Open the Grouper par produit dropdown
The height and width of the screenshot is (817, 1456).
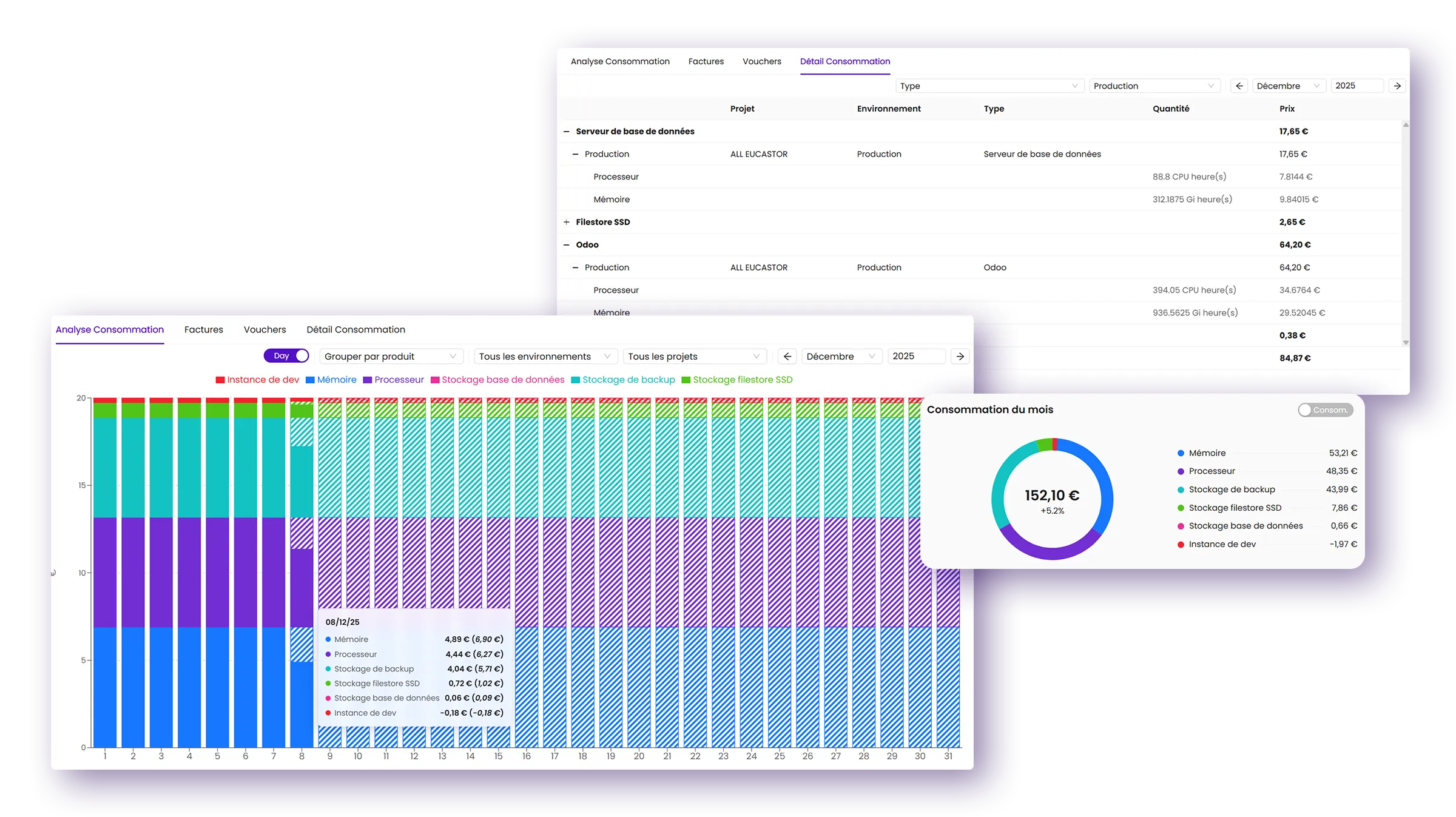click(391, 356)
